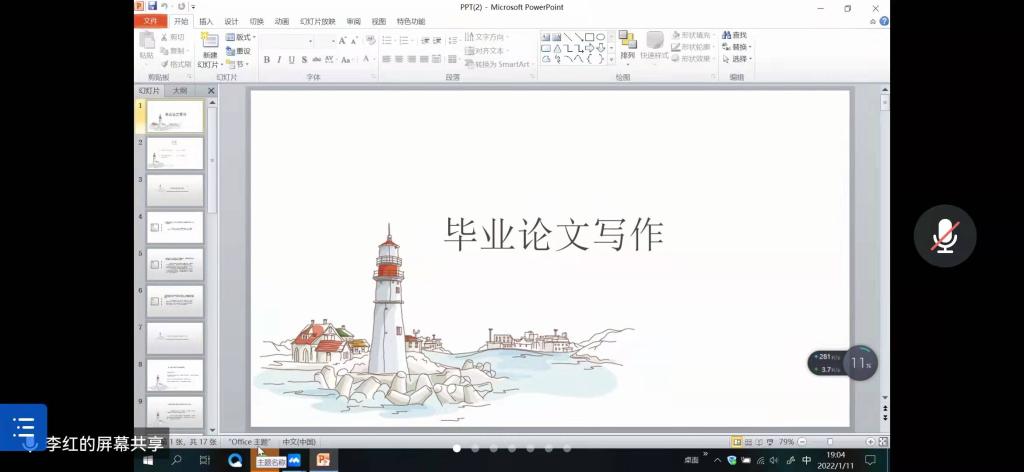This screenshot has height=472, width=1024.
Task: Open the Quick Styles (快速样式) gallery
Action: point(654,47)
